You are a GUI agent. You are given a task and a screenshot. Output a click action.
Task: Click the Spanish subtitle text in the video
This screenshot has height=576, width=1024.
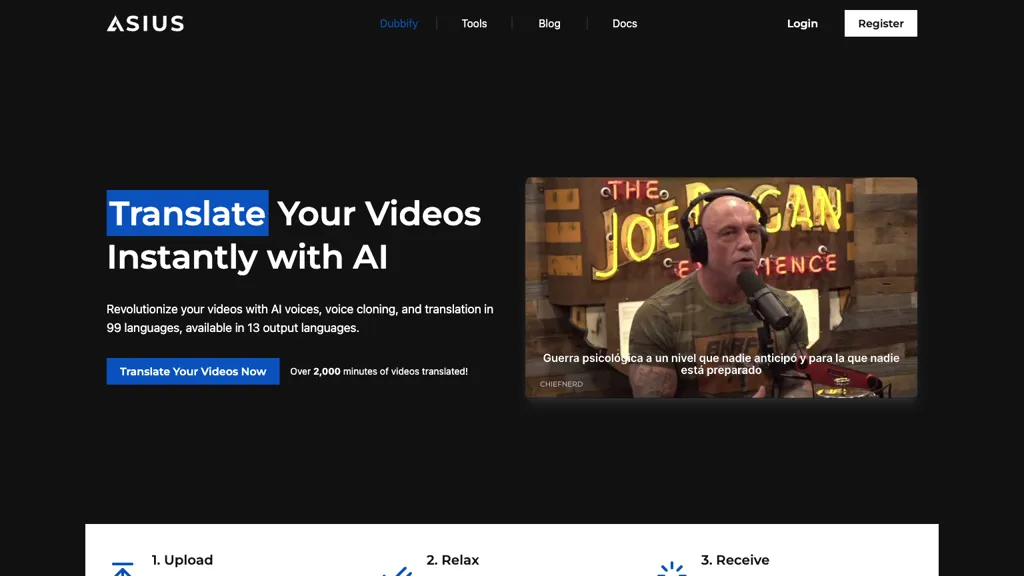tap(720, 364)
